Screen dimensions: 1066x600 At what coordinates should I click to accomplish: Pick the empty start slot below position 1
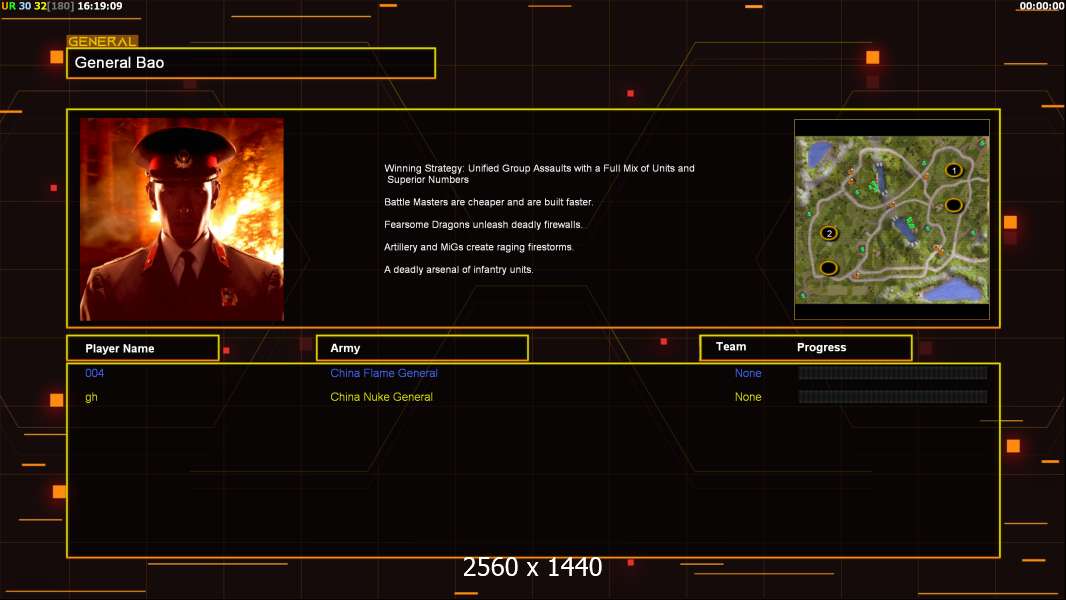(x=954, y=205)
